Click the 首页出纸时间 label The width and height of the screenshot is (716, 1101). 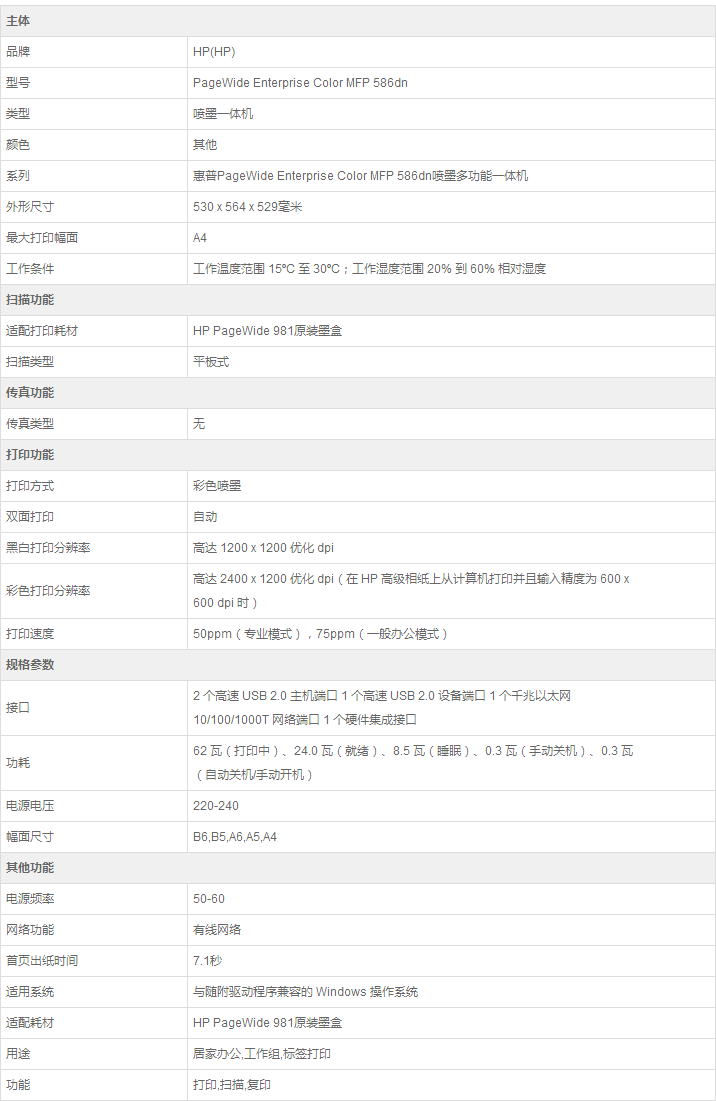[x=42, y=961]
